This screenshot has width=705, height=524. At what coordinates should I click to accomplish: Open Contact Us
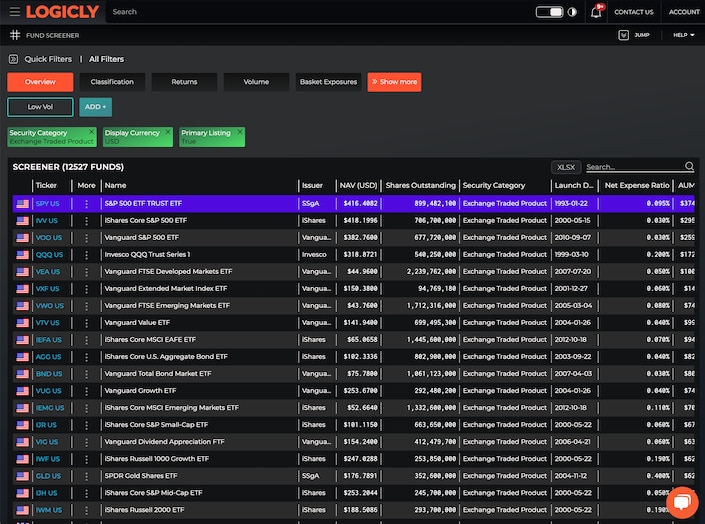634,12
